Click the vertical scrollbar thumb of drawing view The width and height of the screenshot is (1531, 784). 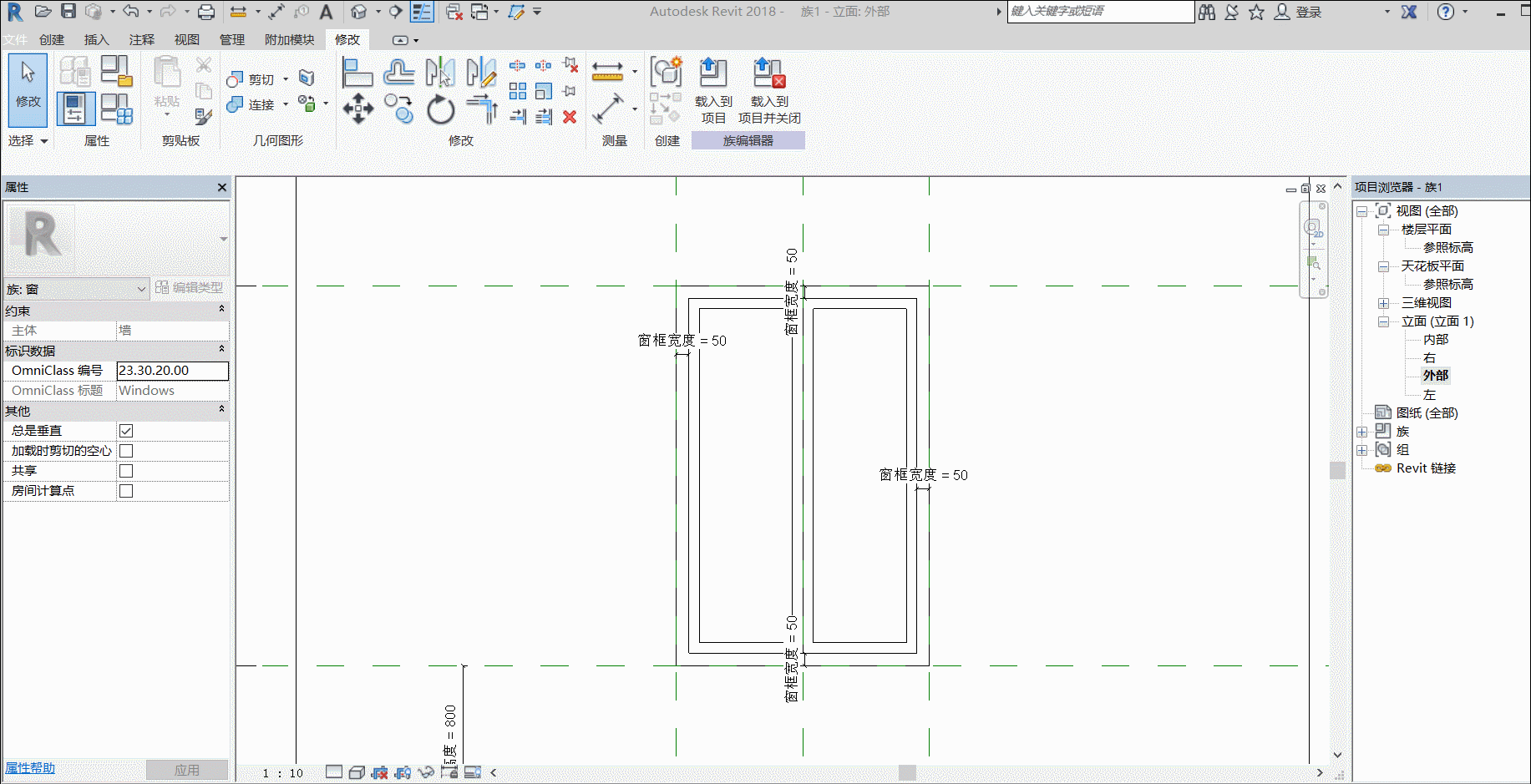tap(1337, 470)
